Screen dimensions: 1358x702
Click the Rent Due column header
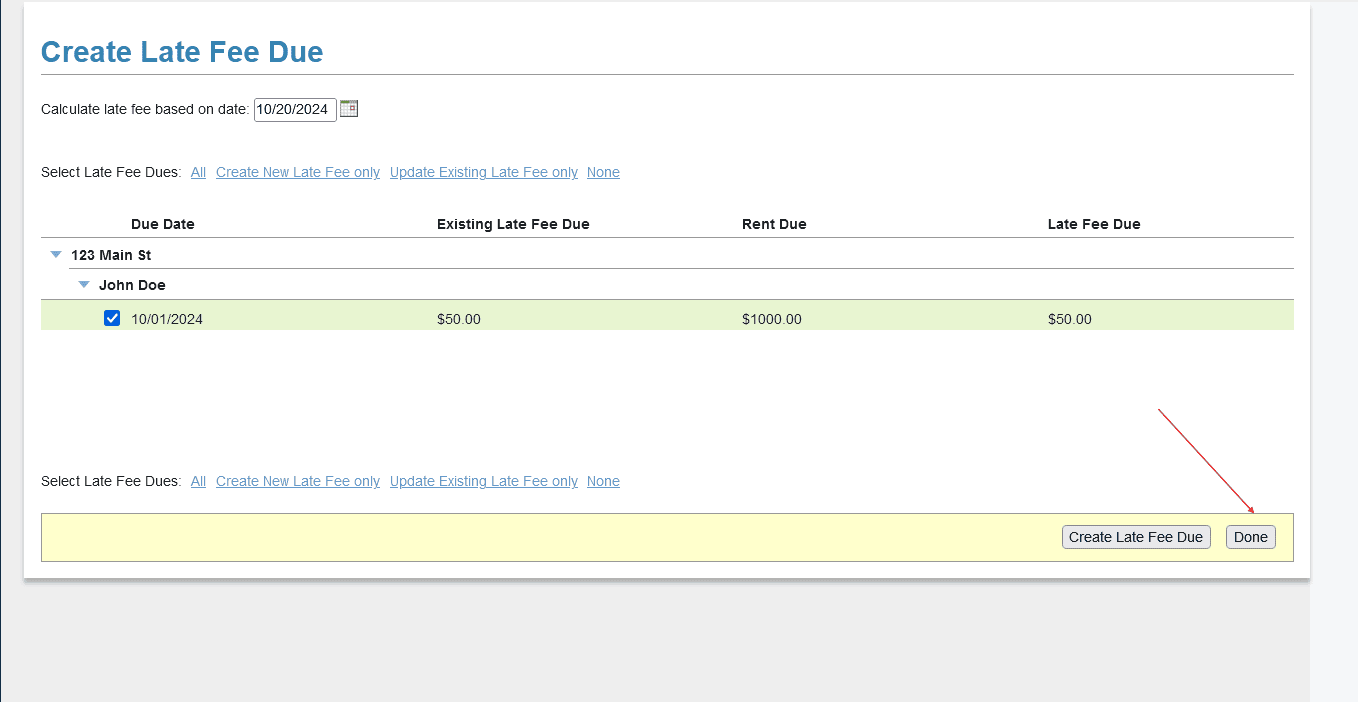click(774, 224)
